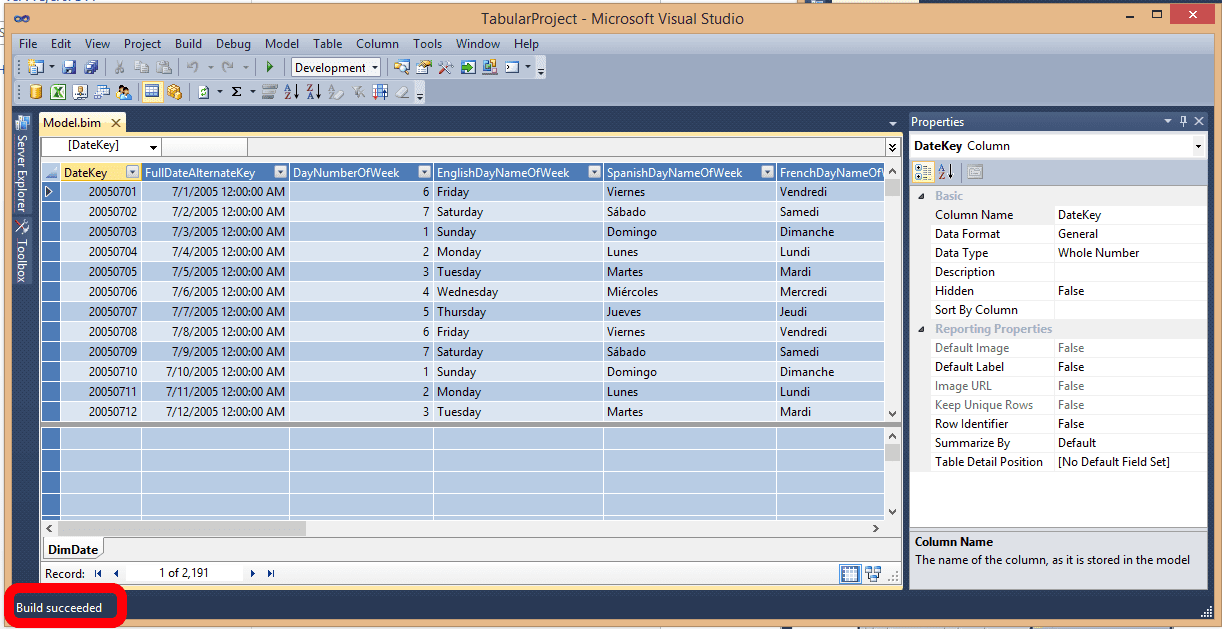Click the AutoSum sigma icon
The image size is (1222, 629).
click(237, 92)
